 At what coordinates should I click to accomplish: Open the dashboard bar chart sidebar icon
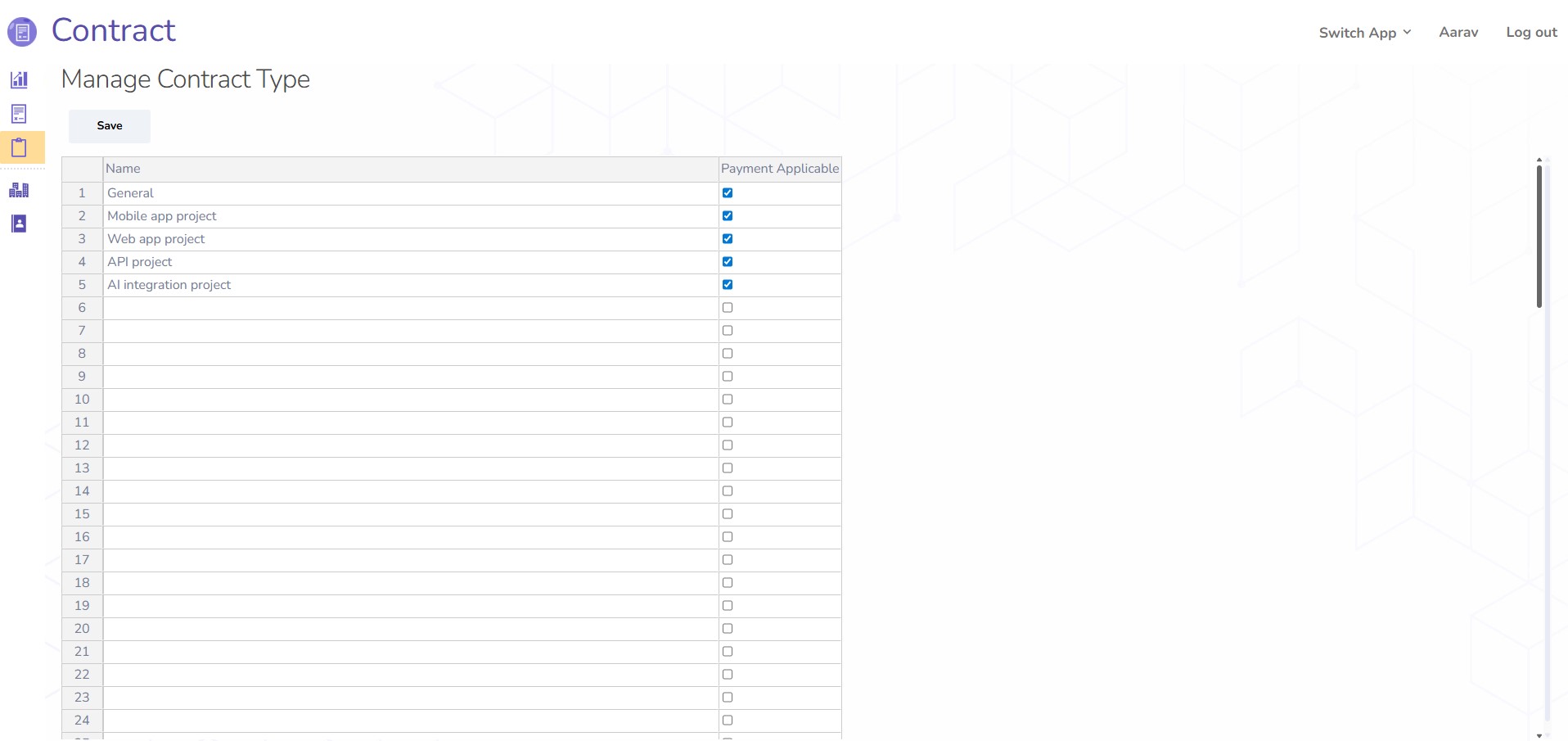point(19,79)
